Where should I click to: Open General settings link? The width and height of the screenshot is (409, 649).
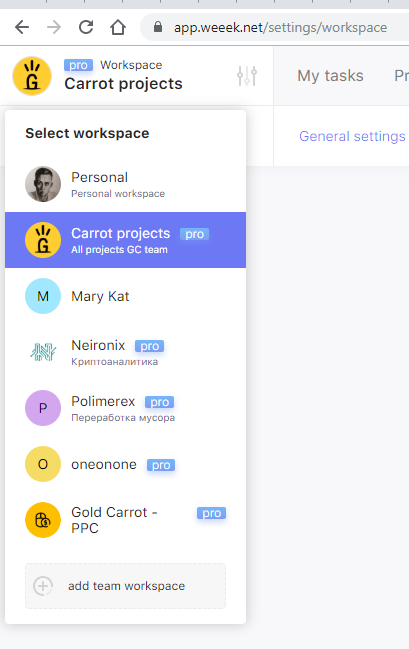[352, 136]
